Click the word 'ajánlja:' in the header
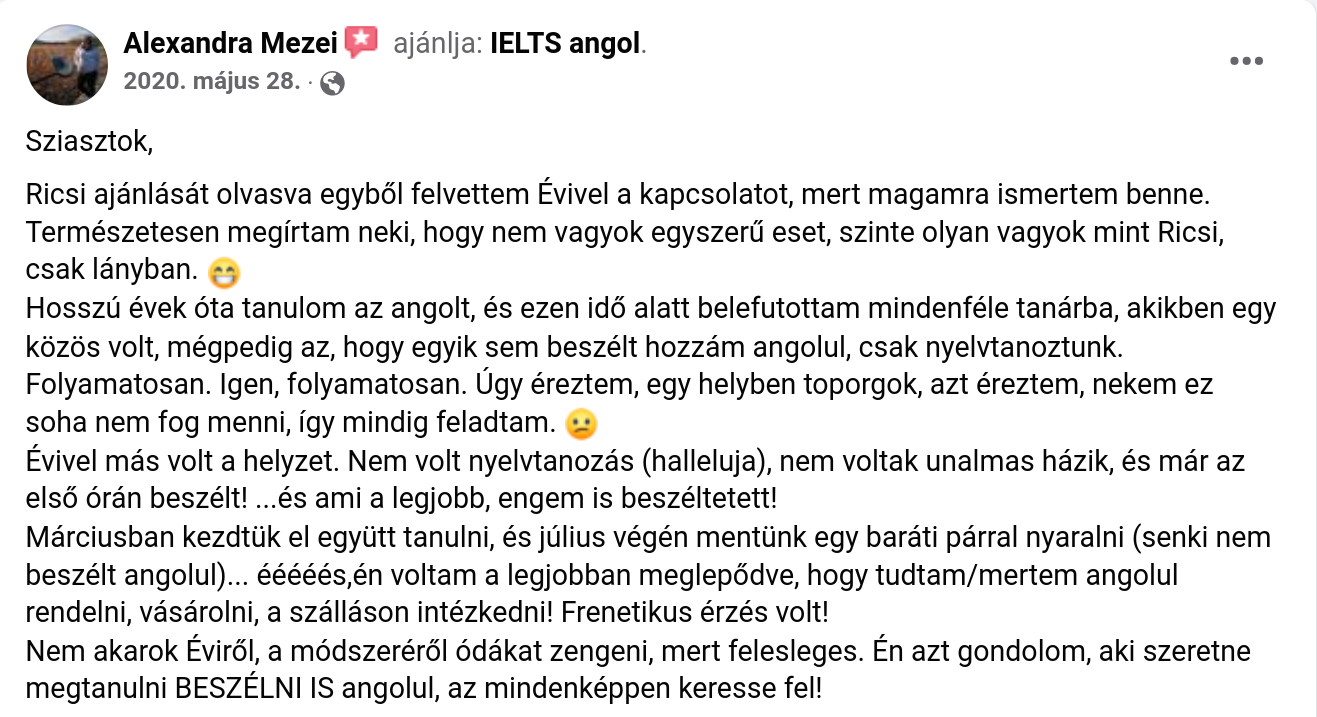Viewport: 1317px width, 717px height. [x=439, y=44]
